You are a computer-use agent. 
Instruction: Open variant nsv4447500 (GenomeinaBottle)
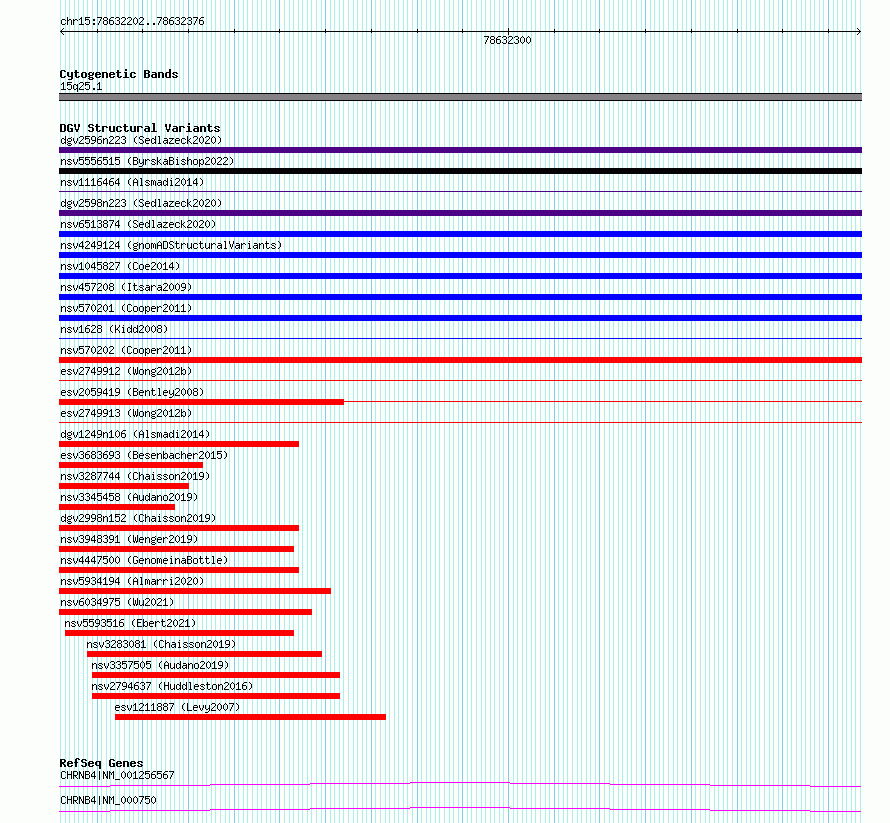(x=144, y=560)
